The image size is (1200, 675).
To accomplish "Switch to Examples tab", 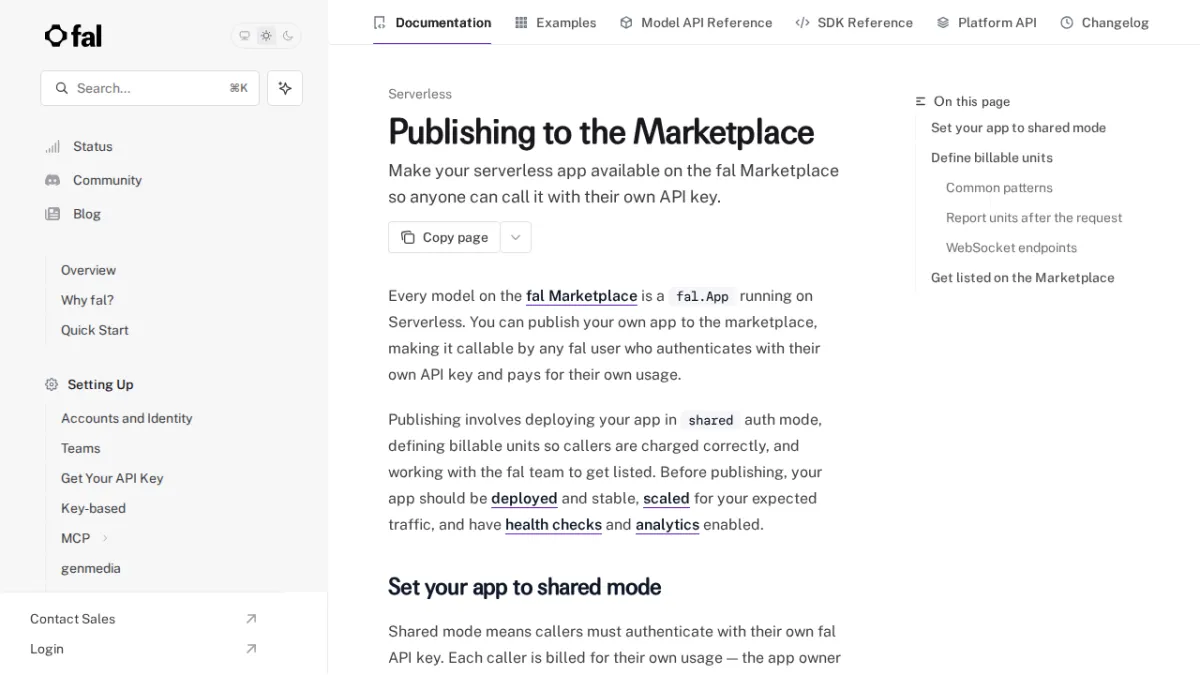I will 555,22.
